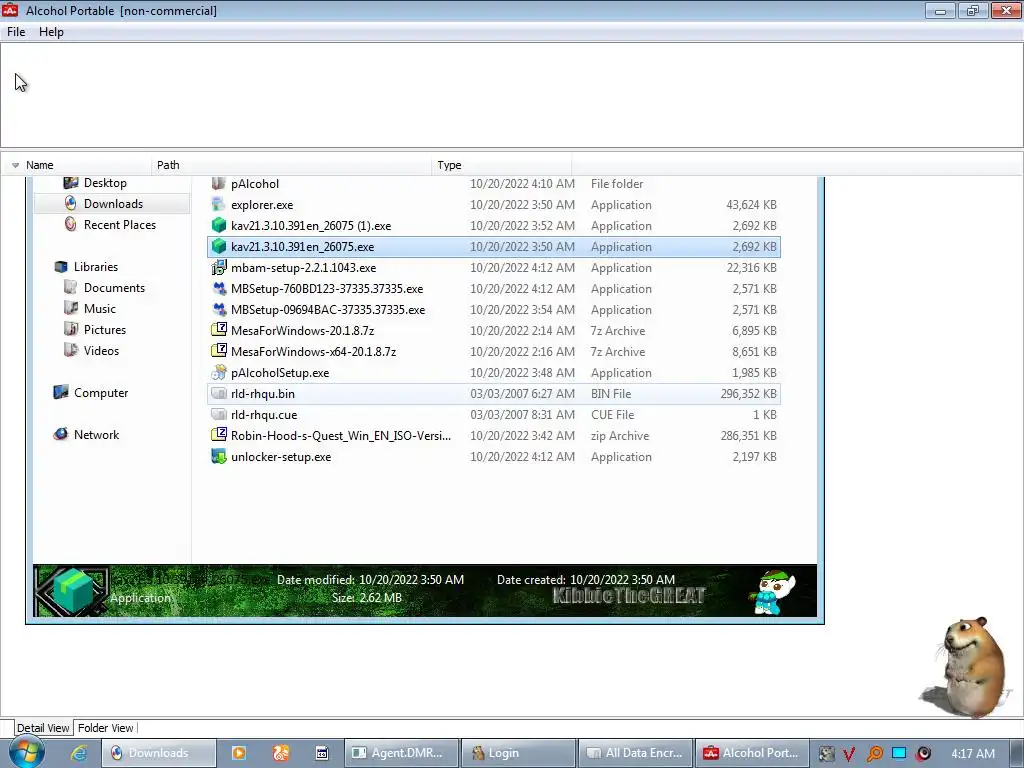
Task: Select file name Robin-Hood-s-Quest_Win_EN_ISO-Versi...
Action: coord(341,436)
